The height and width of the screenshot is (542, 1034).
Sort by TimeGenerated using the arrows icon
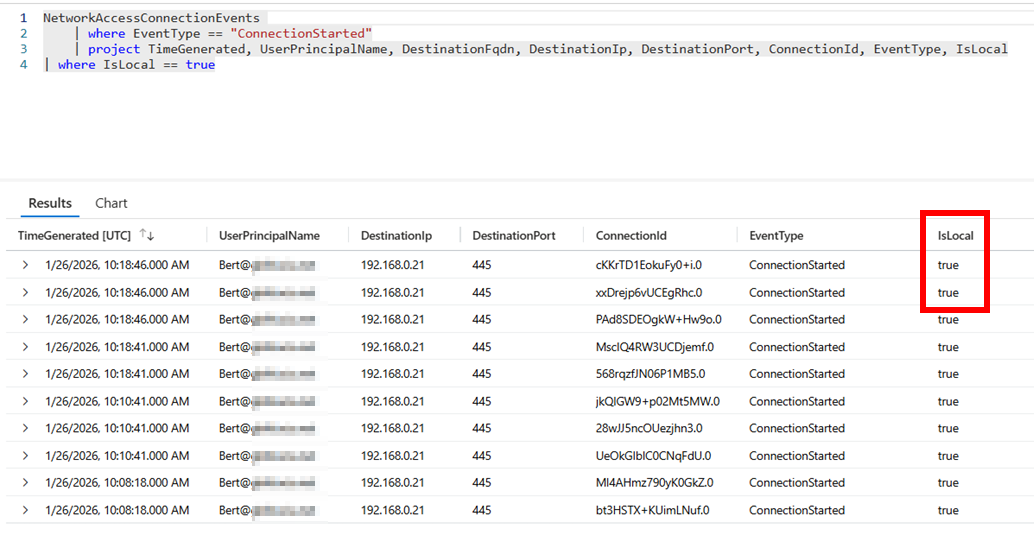[x=146, y=235]
